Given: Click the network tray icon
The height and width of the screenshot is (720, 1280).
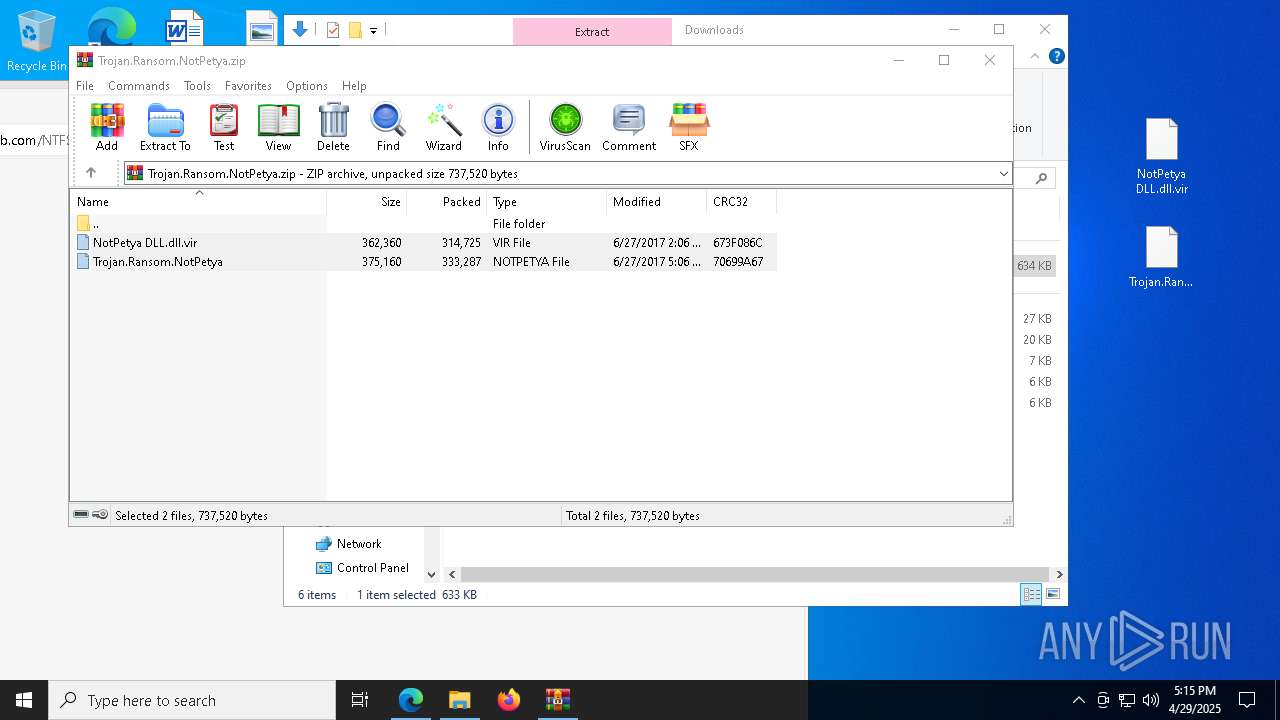Looking at the screenshot, I should (x=1127, y=700).
